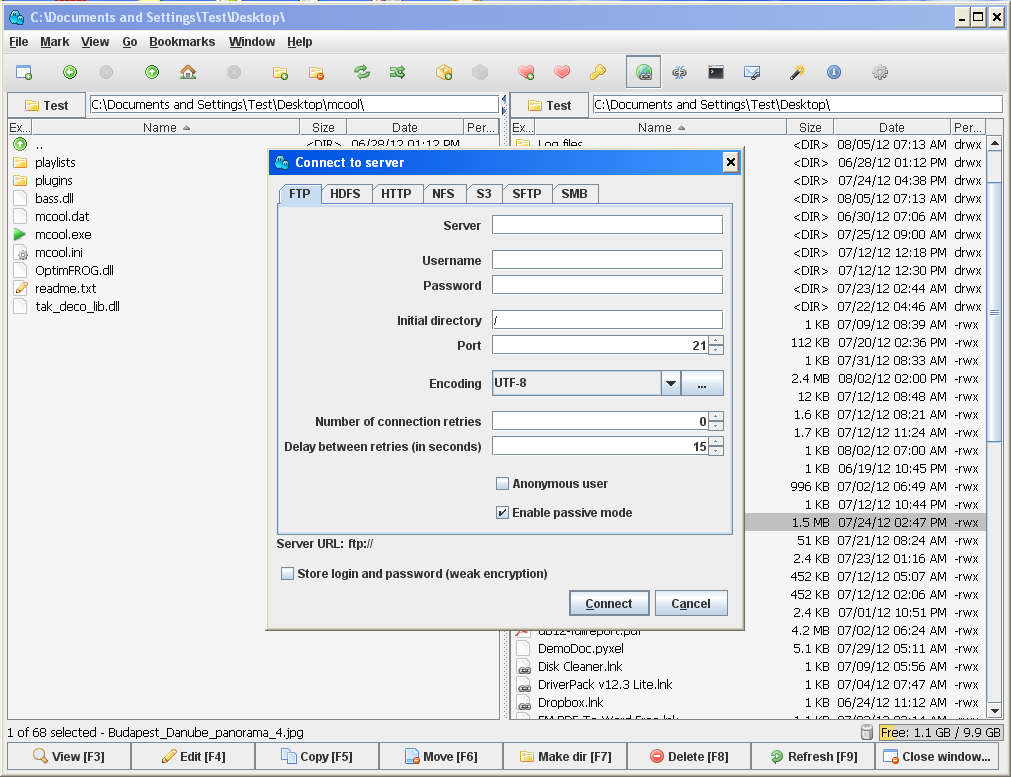Open Preferences with the gear icon
This screenshot has height=777, width=1011.
(x=880, y=72)
